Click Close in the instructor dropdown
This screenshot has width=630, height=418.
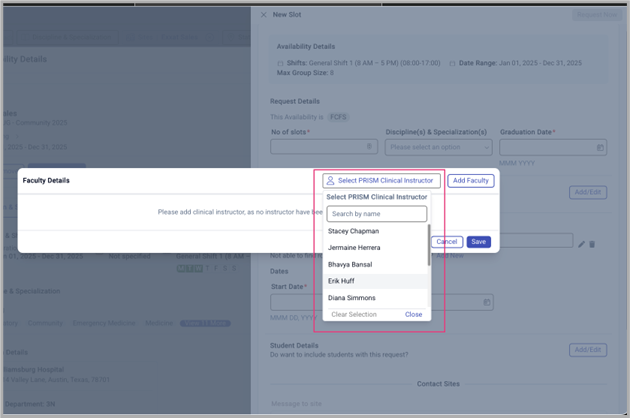coord(413,314)
